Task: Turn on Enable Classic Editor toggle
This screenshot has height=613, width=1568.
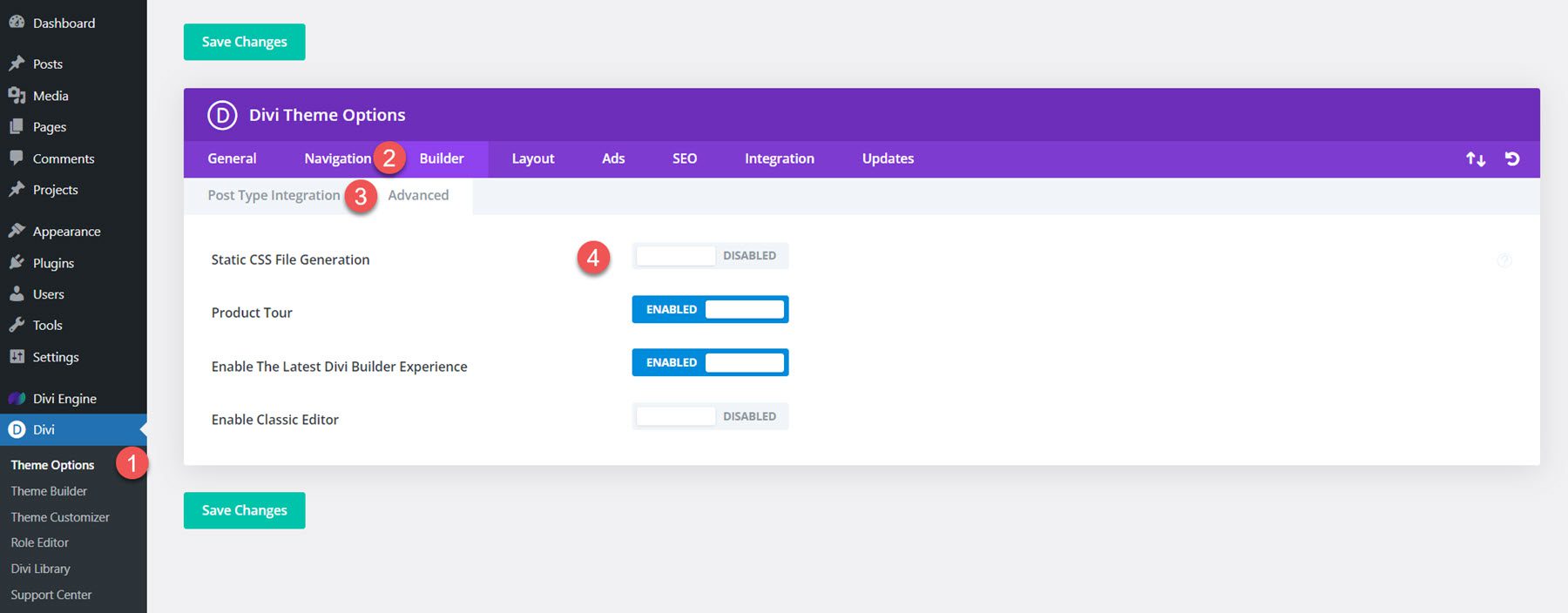Action: coord(710,416)
